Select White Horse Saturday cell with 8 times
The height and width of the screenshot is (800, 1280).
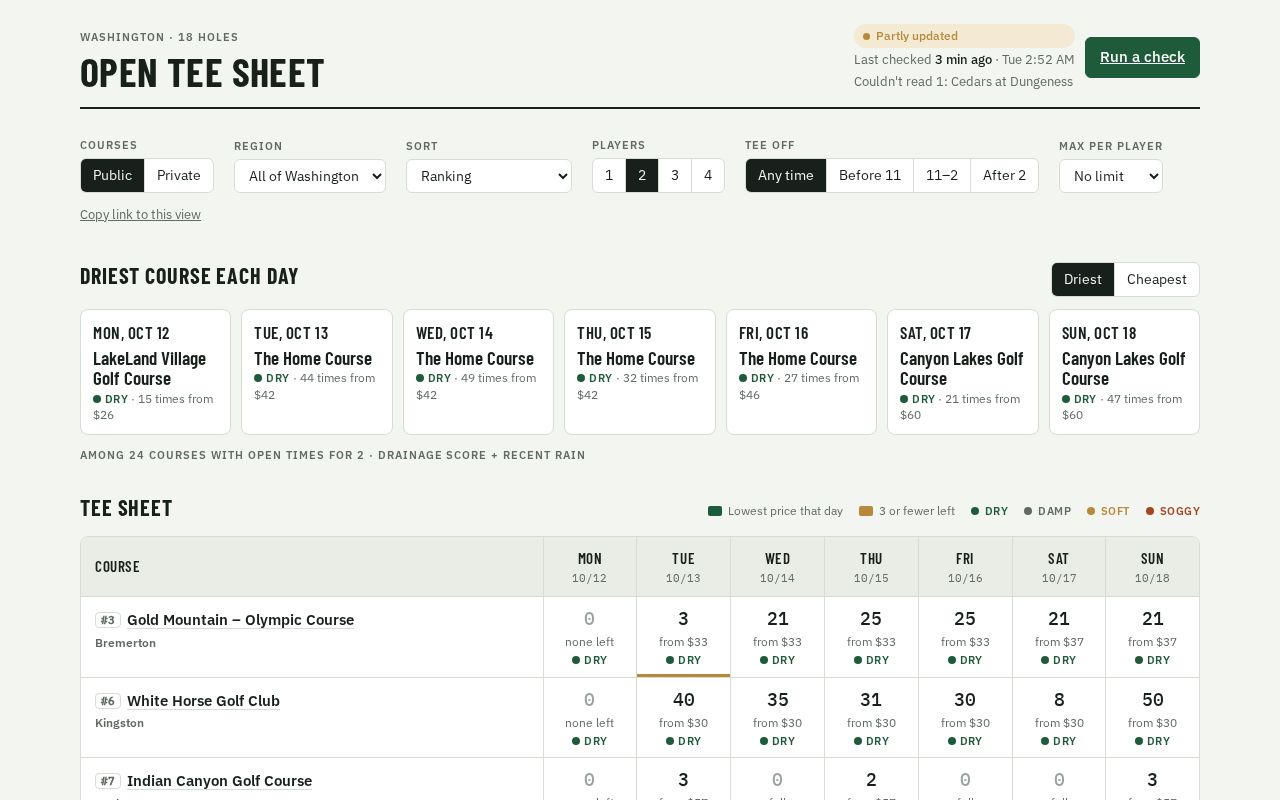(1059, 718)
